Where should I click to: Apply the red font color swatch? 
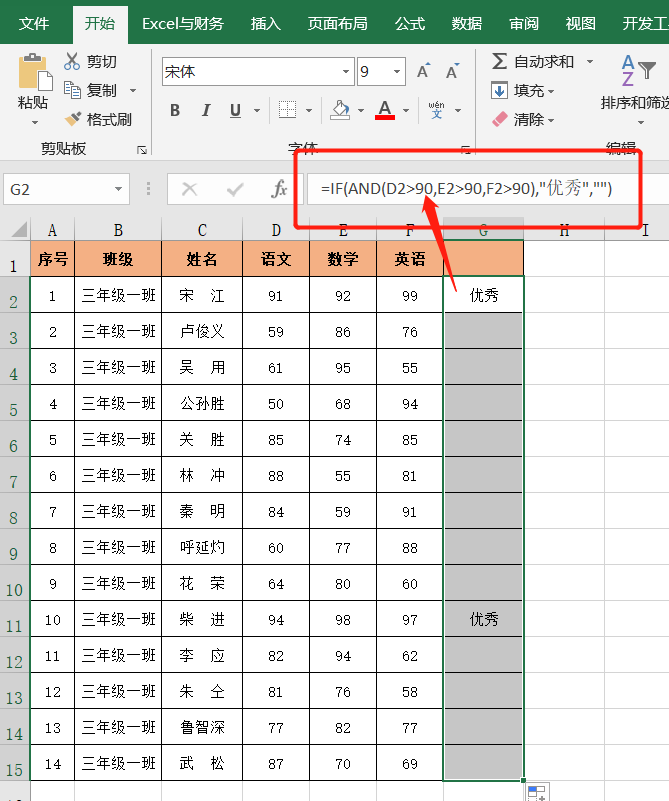[385, 110]
